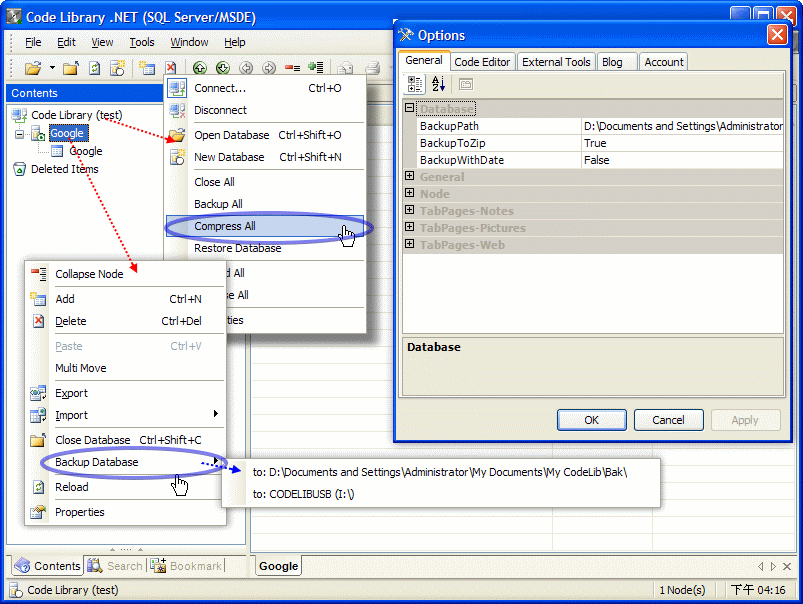Click the Open Database toolbar icon
The height and width of the screenshot is (604, 803).
(x=33, y=68)
